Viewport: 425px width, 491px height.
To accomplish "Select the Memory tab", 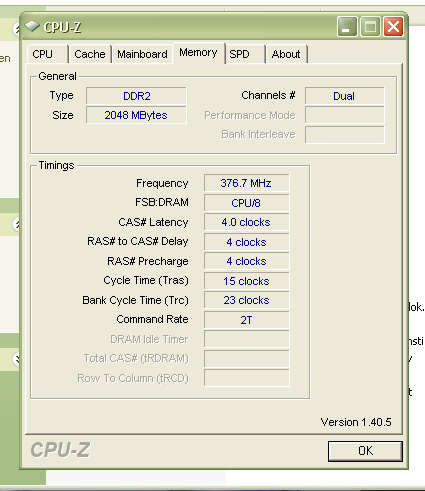I will 199,53.
